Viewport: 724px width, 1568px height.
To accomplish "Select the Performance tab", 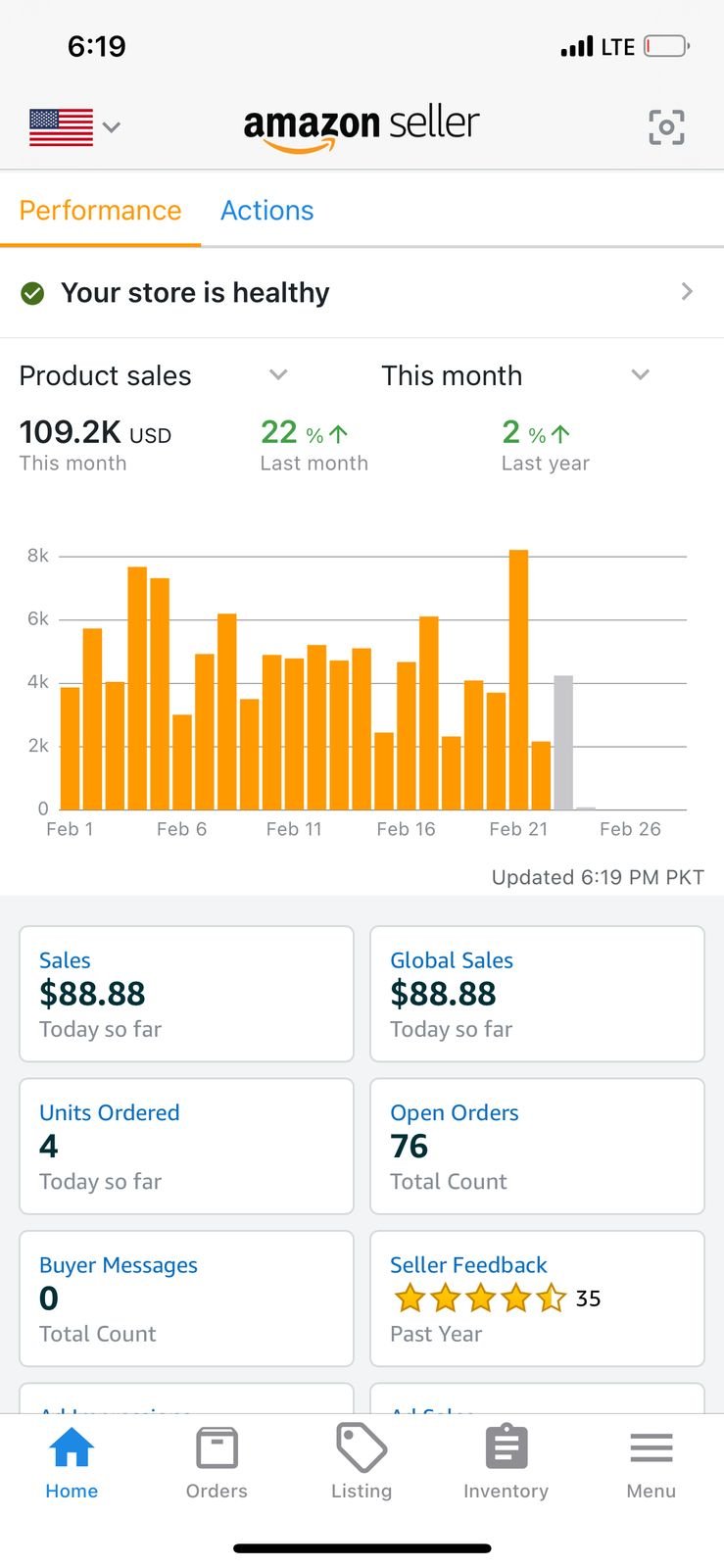I will click(x=100, y=211).
